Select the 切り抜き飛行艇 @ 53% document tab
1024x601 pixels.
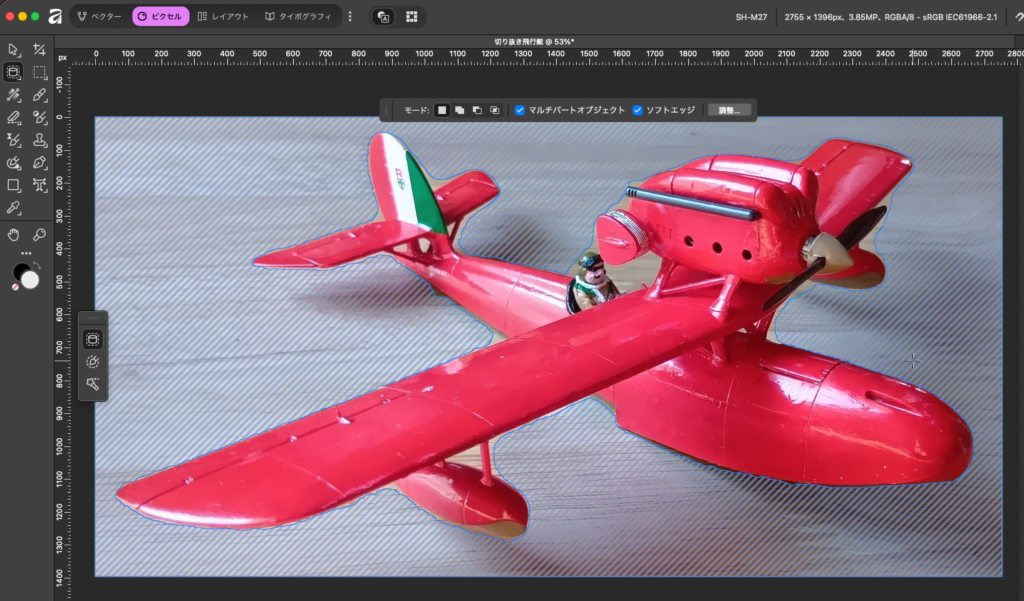point(534,42)
